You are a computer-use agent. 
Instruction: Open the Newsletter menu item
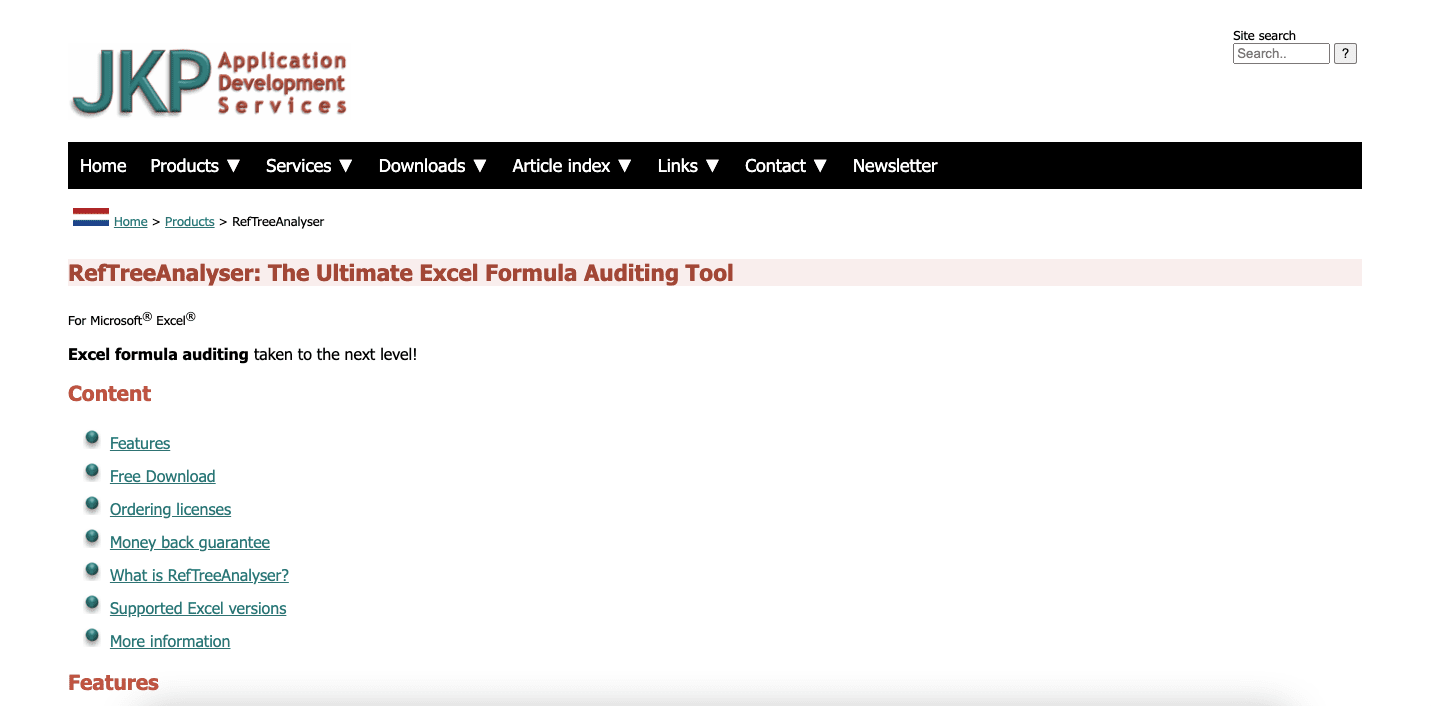[x=895, y=166]
